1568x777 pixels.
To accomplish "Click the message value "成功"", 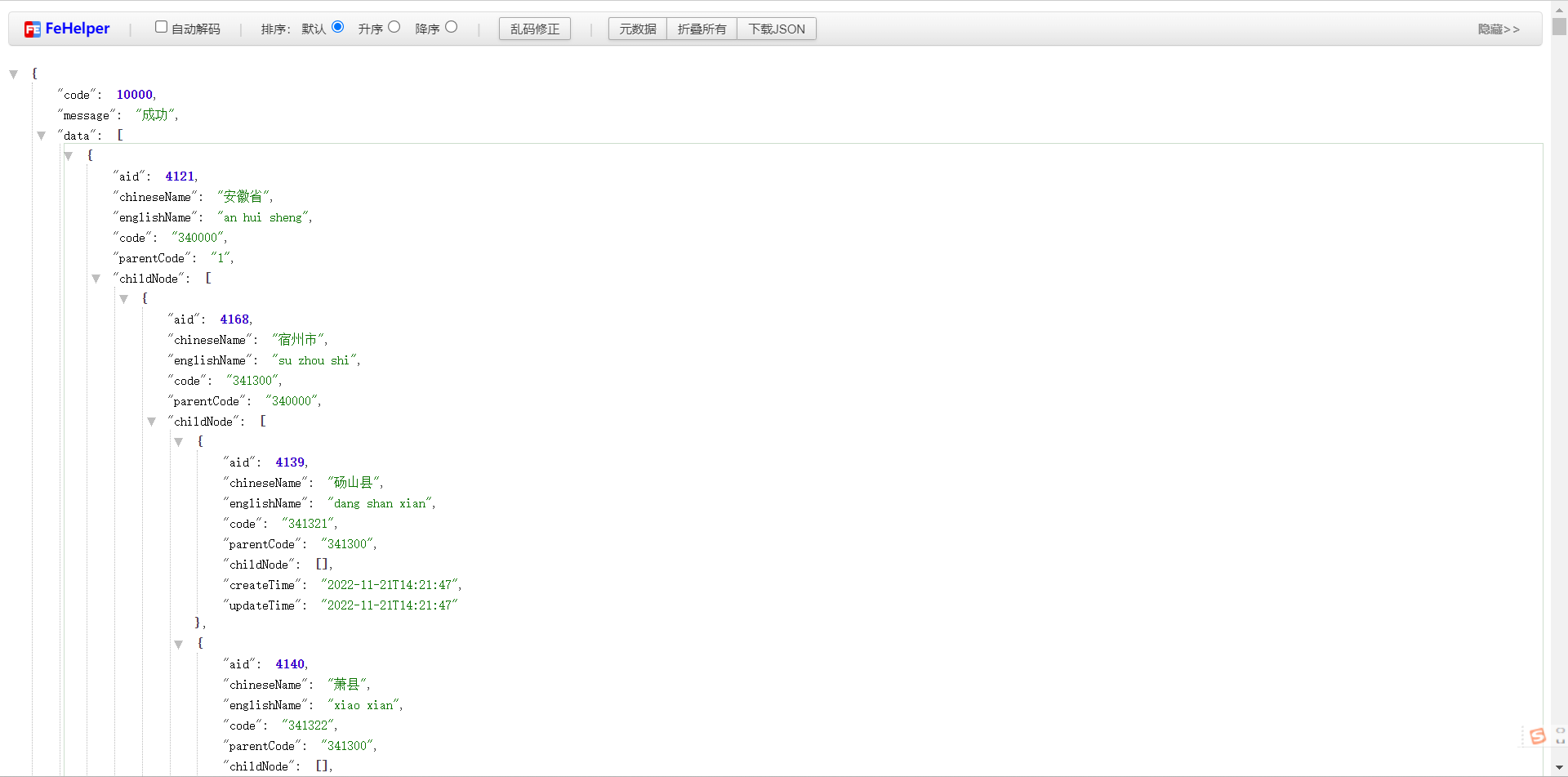I will pyautogui.click(x=155, y=115).
